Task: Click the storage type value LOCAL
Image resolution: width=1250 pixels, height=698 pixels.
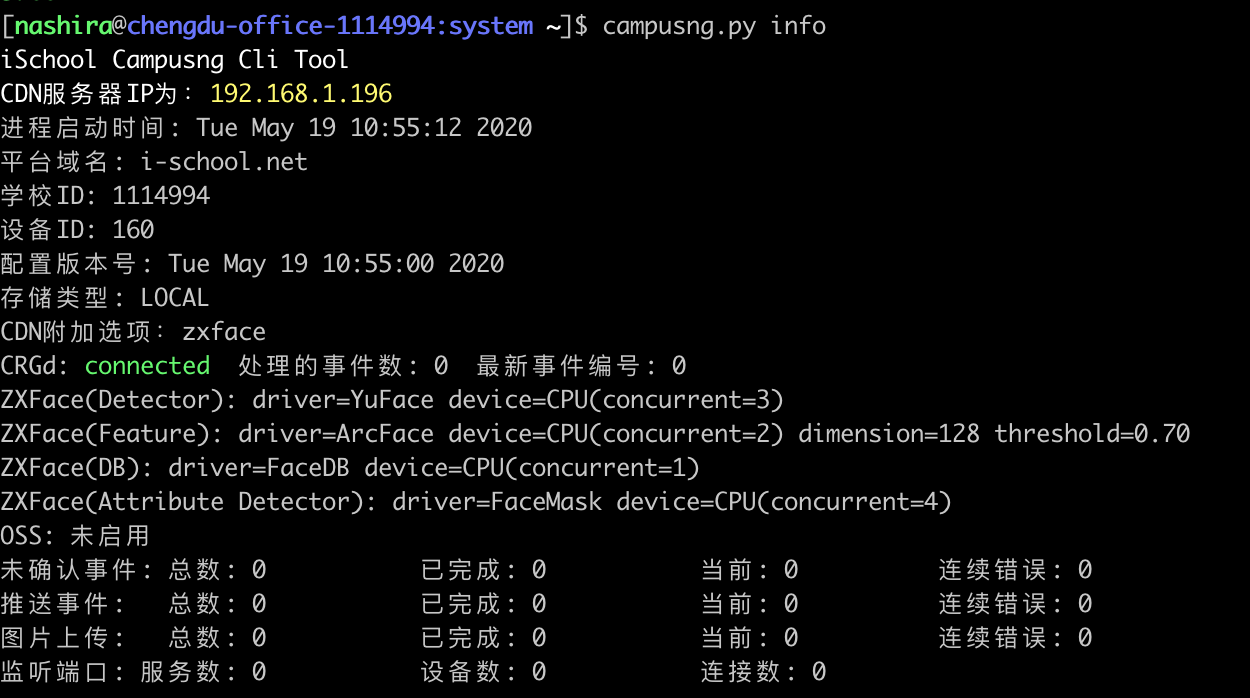Action: point(175,298)
